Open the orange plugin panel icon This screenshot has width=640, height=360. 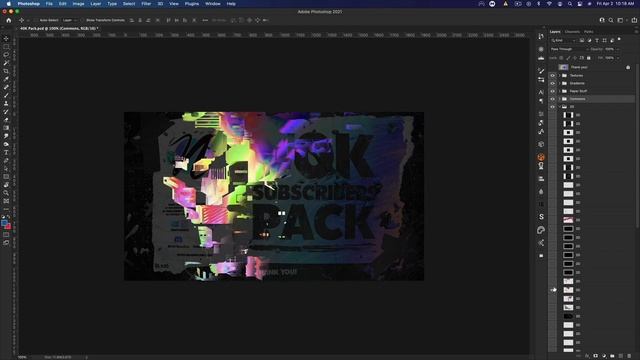click(541, 157)
